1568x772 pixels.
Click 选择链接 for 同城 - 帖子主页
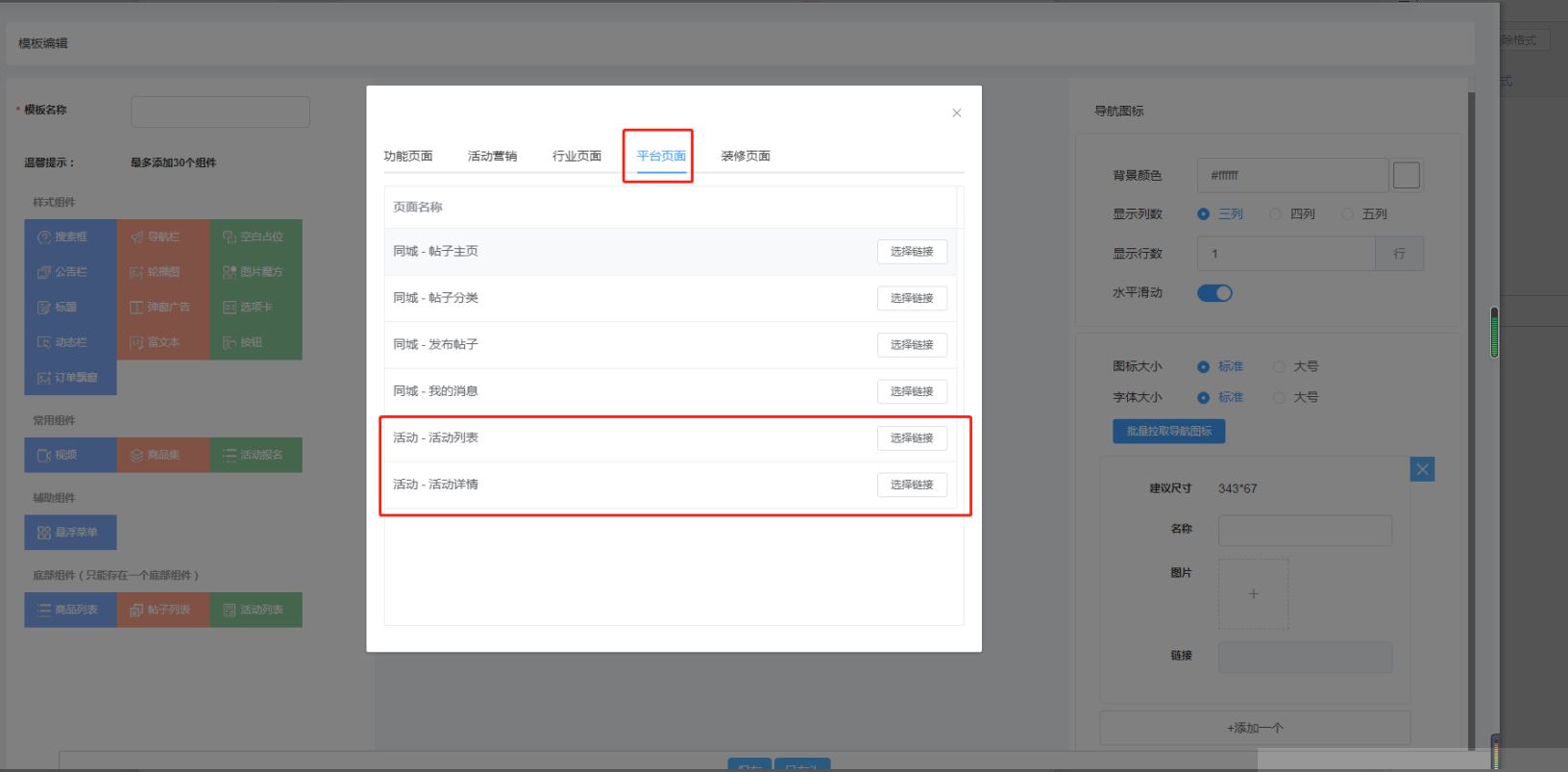(x=912, y=252)
